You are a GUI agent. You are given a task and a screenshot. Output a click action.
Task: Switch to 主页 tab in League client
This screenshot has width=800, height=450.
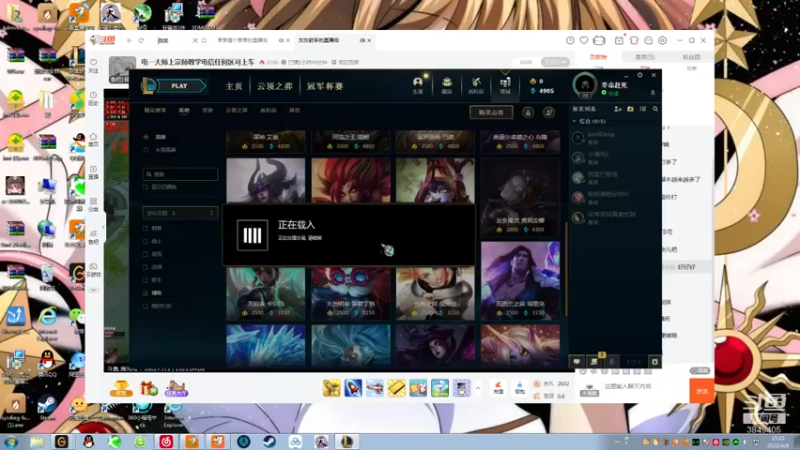click(234, 86)
